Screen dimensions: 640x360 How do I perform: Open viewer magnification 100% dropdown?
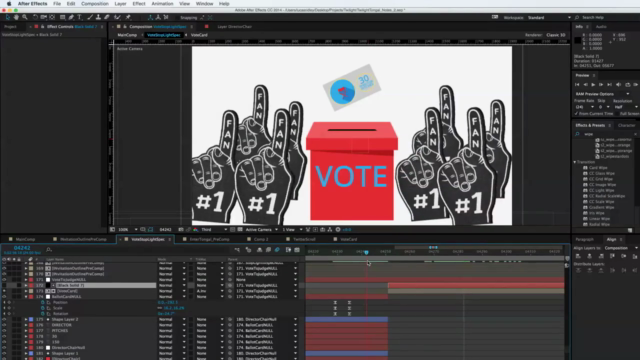[x=128, y=229]
